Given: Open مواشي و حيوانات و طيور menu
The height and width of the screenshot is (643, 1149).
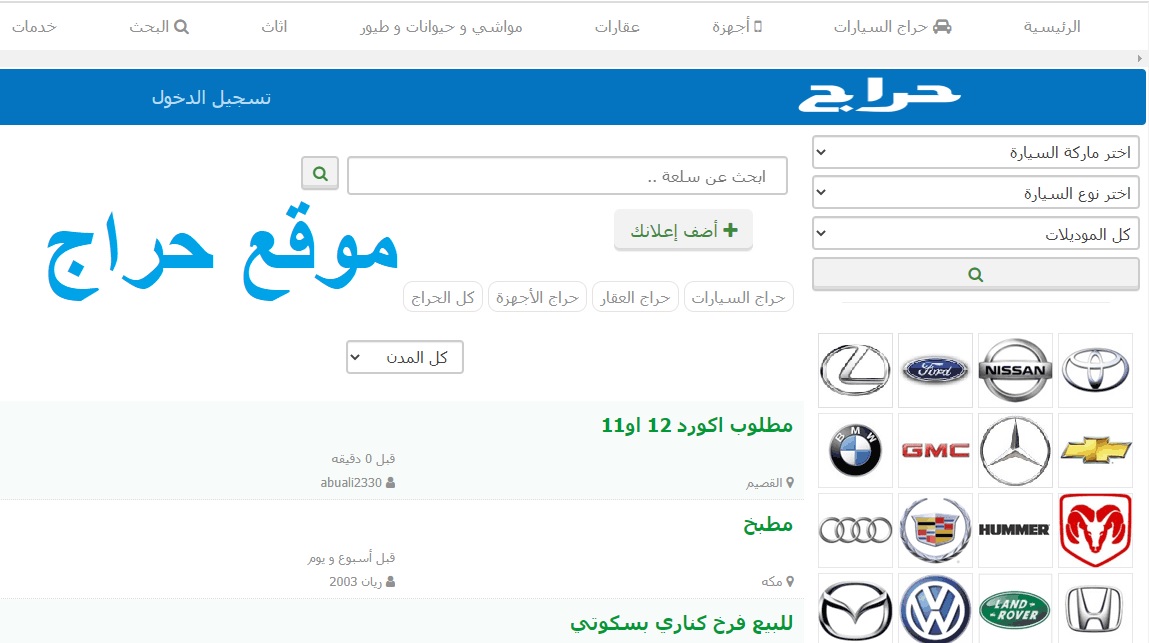Looking at the screenshot, I should tap(441, 27).
